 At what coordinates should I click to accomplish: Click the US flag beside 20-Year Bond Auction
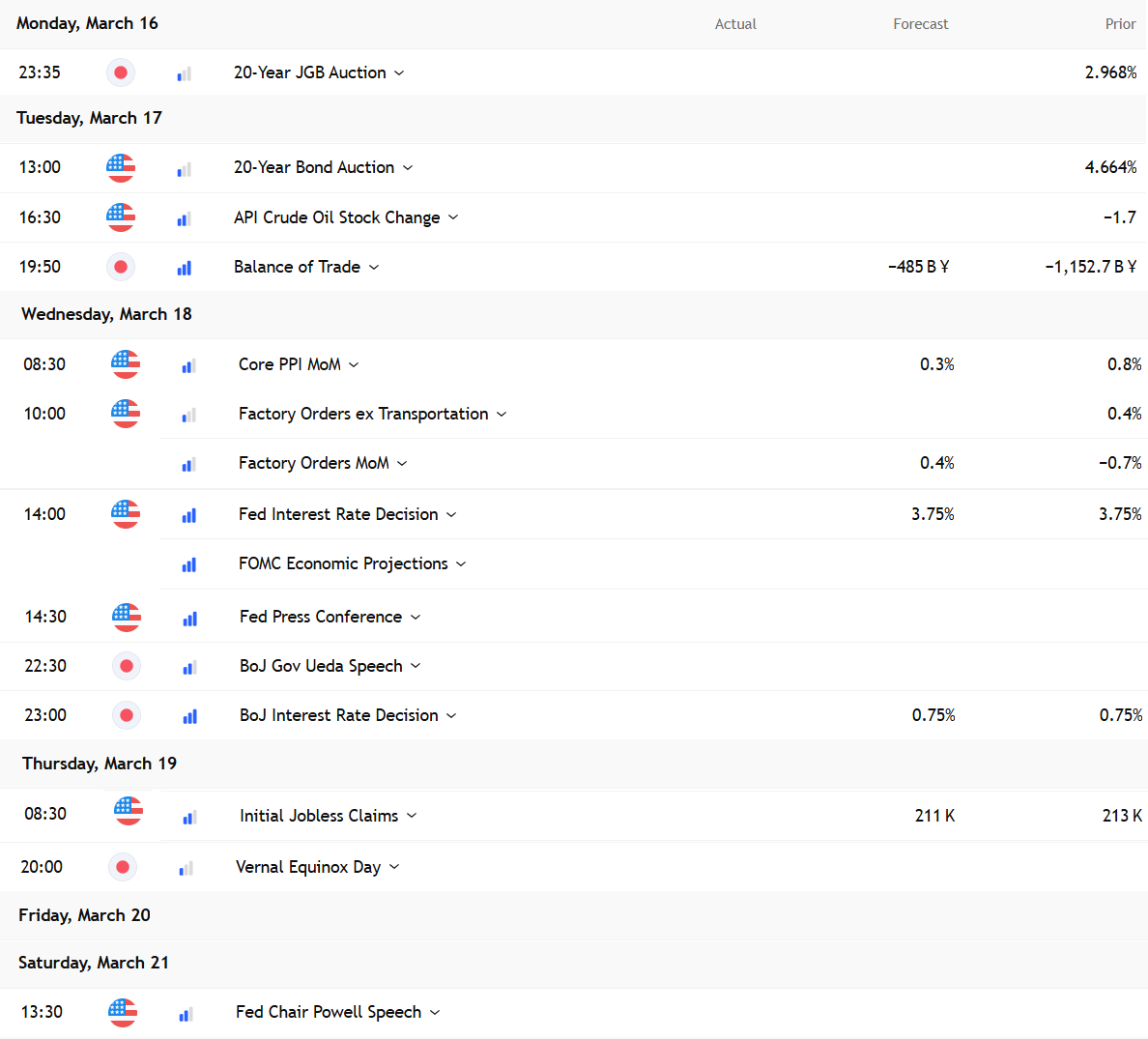point(121,167)
